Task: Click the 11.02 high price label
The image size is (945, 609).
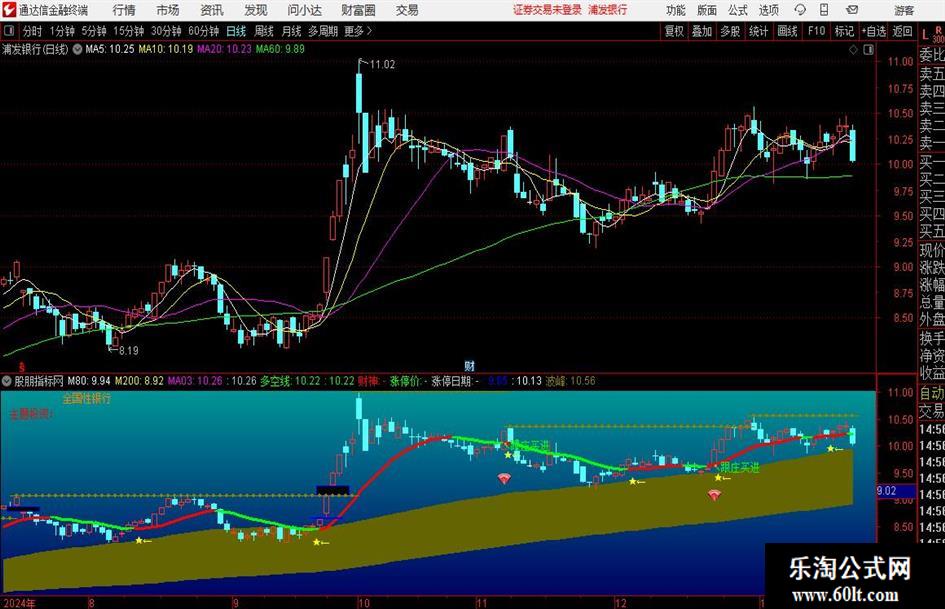Action: [382, 65]
